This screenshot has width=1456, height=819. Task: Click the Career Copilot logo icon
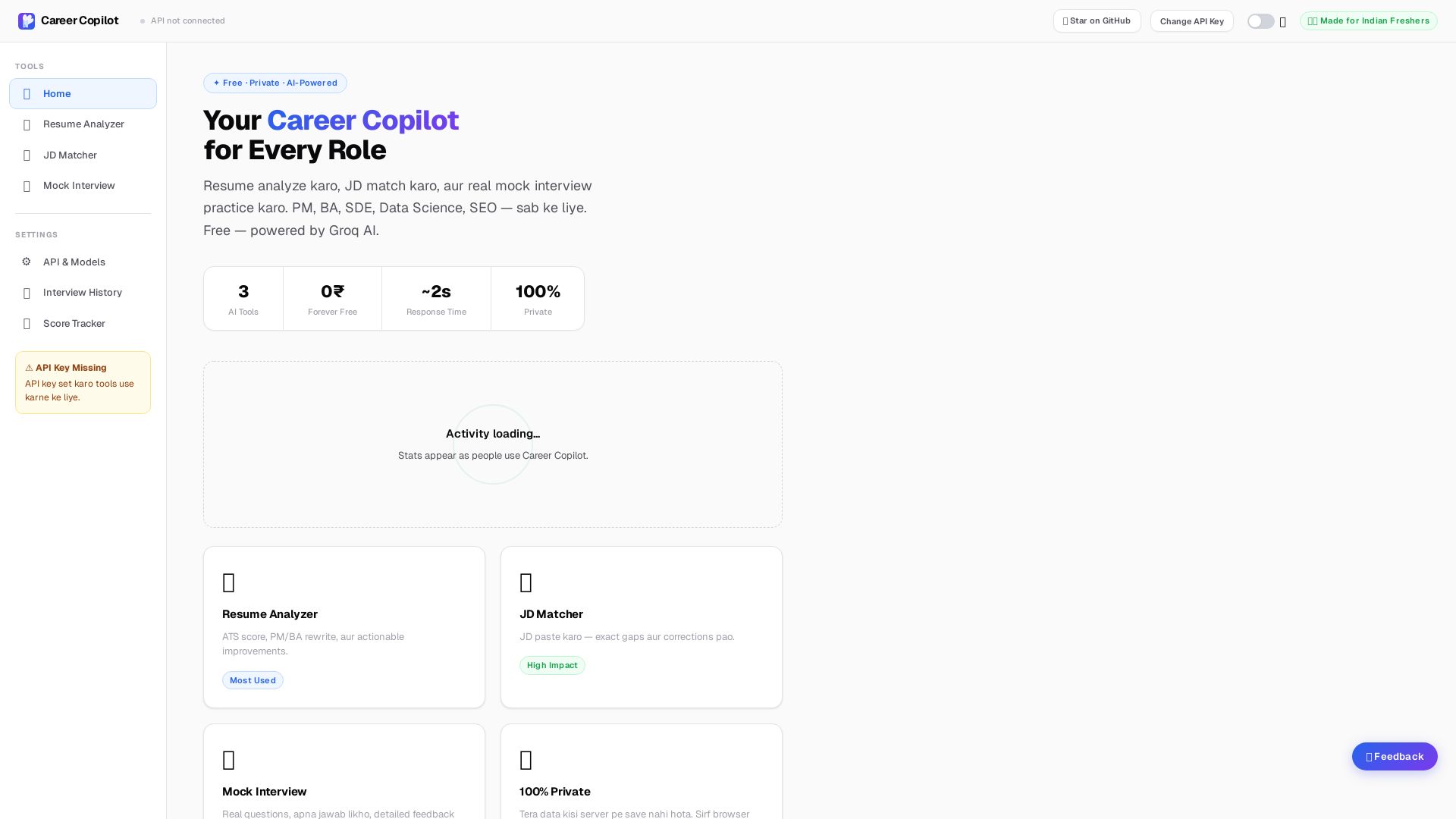27,21
